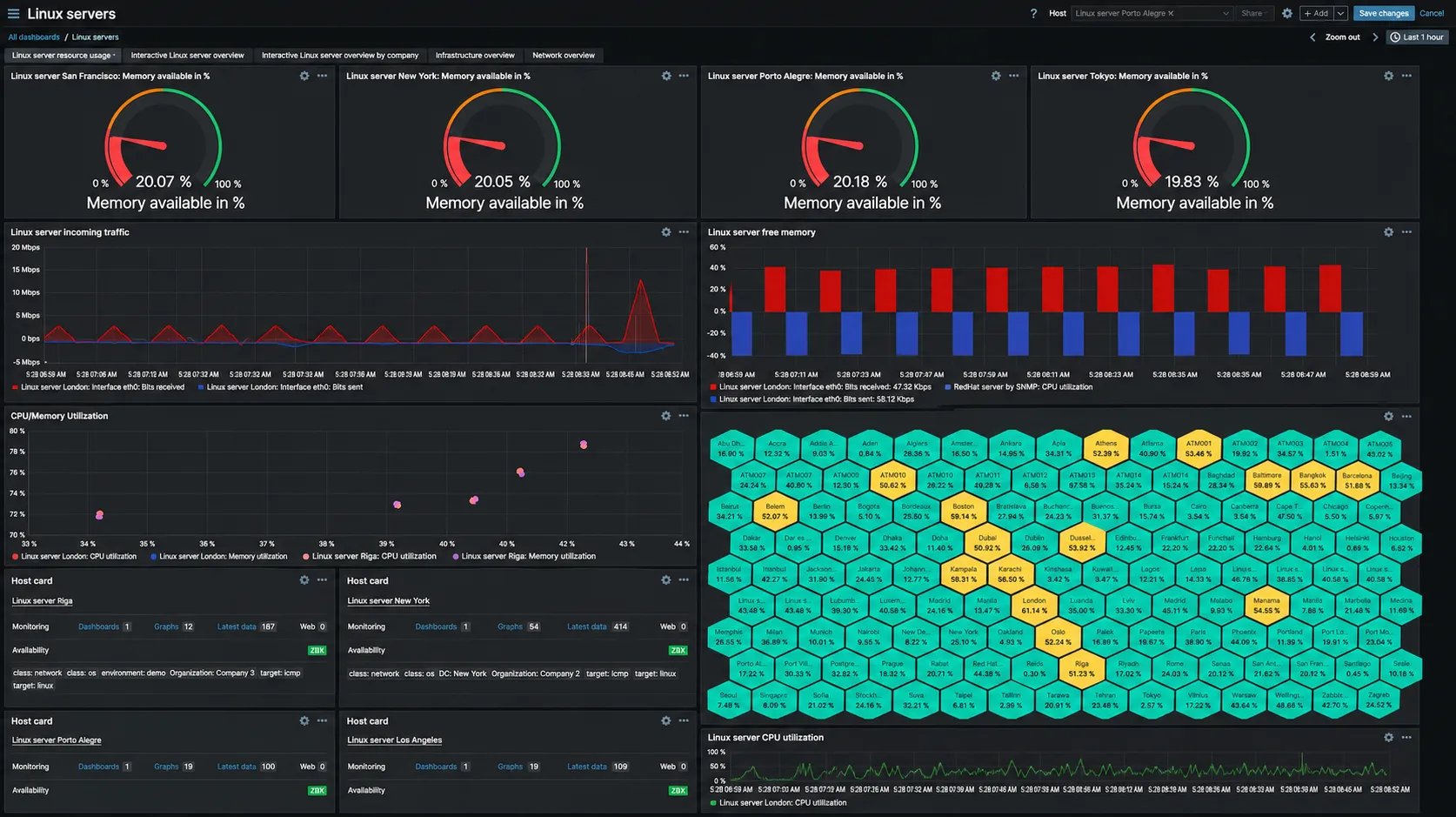Open free memory widget ellipsis menu
The width and height of the screenshot is (1456, 817).
tap(1407, 232)
